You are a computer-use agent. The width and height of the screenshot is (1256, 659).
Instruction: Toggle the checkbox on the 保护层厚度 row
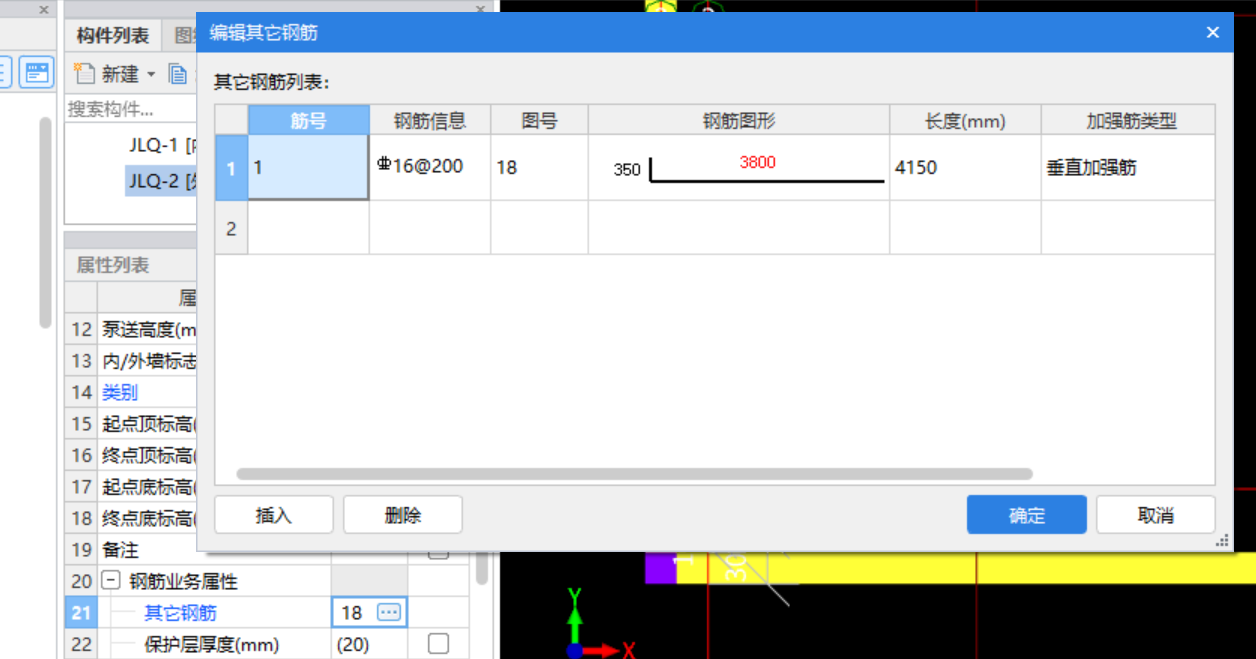pyautogui.click(x=438, y=645)
